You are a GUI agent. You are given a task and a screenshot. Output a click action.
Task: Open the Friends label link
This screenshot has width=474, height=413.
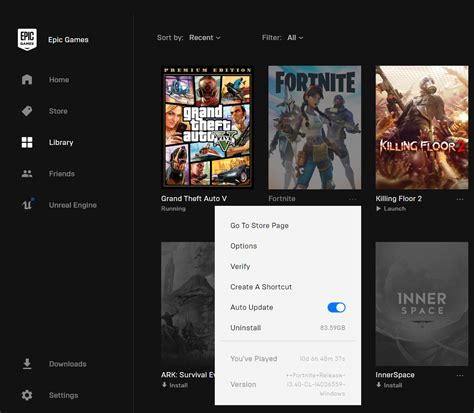click(x=62, y=174)
